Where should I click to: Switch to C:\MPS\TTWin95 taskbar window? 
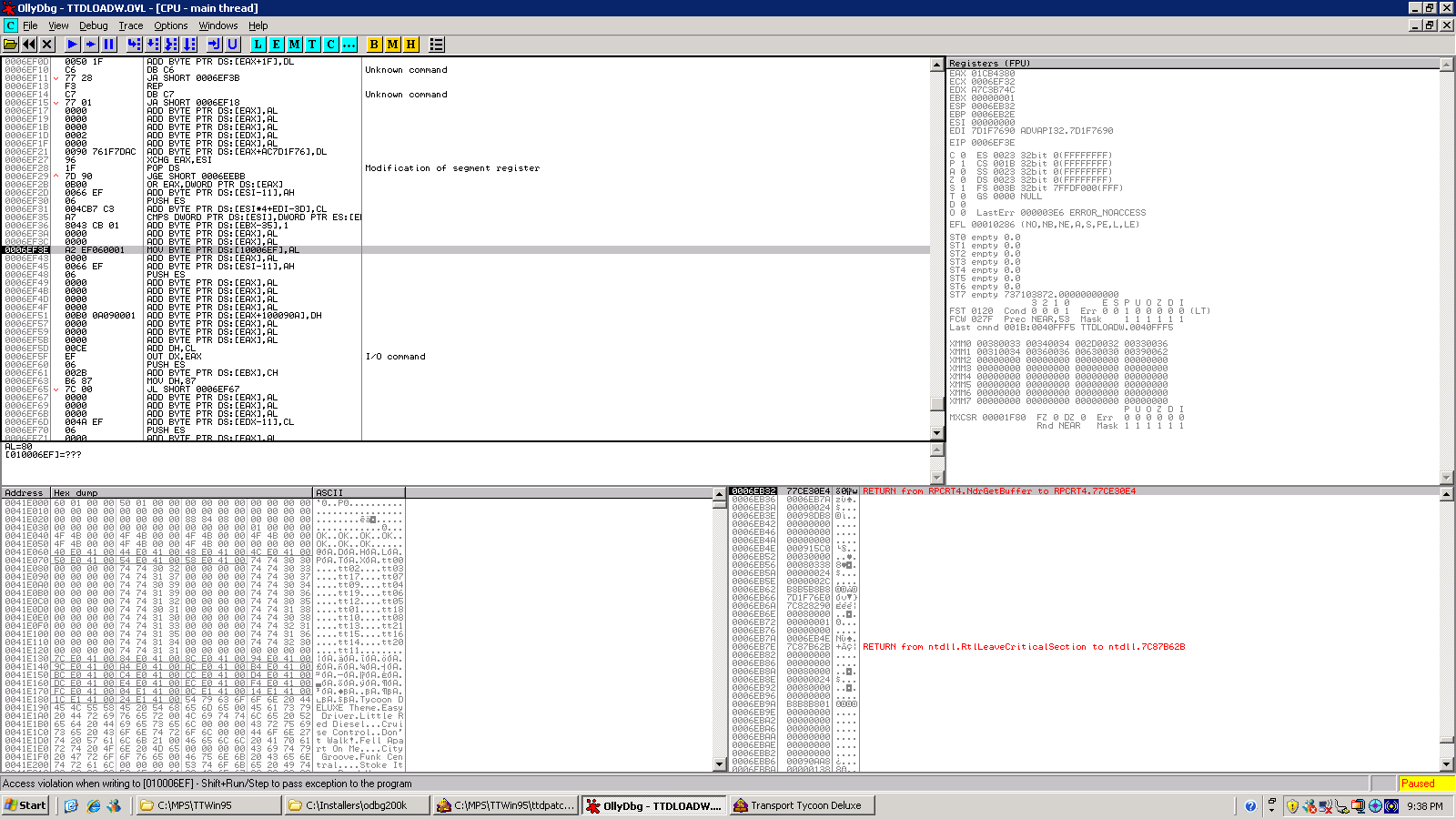(x=207, y=805)
